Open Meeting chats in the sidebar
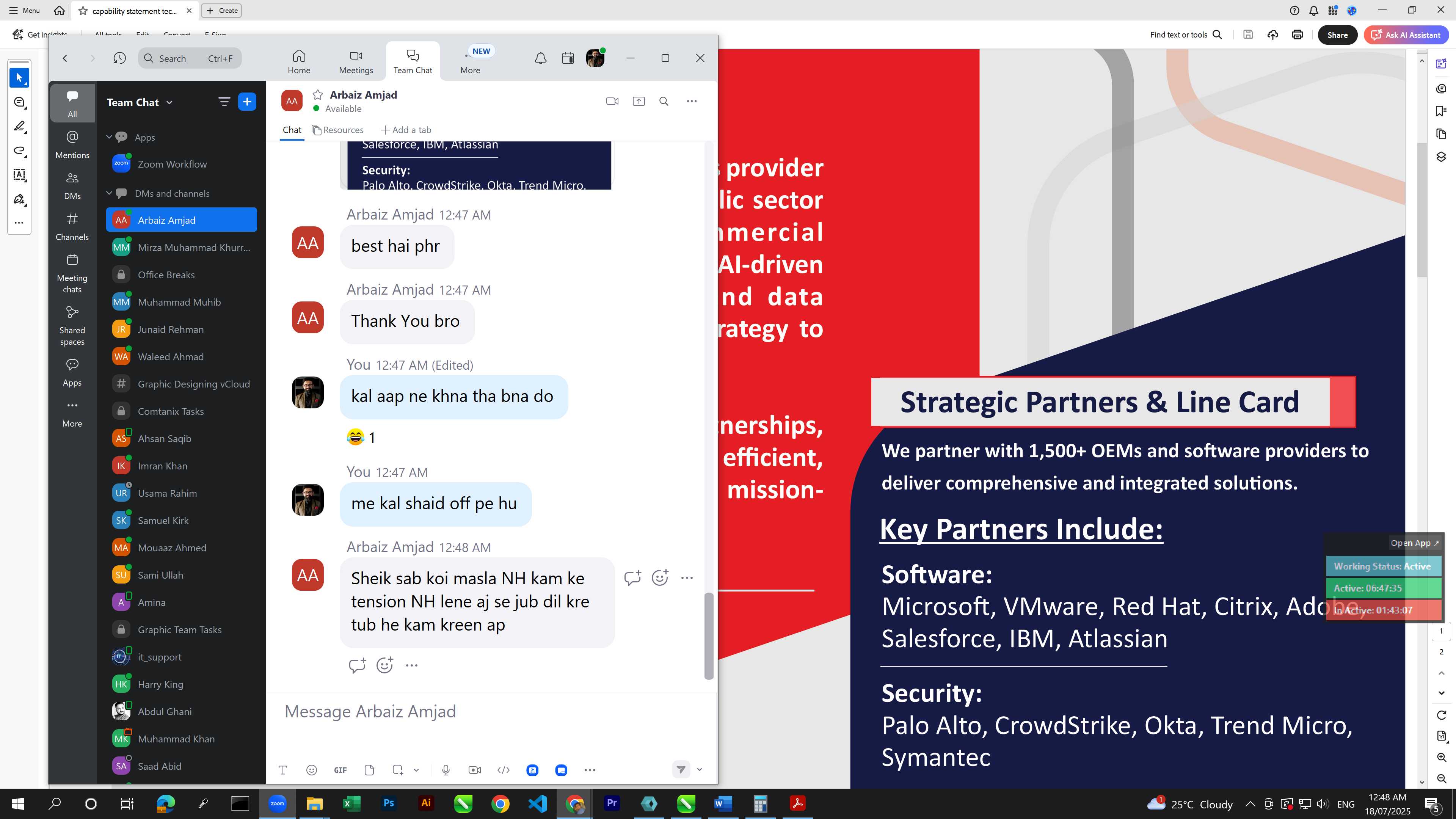This screenshot has height=819, width=1456. coord(72,273)
